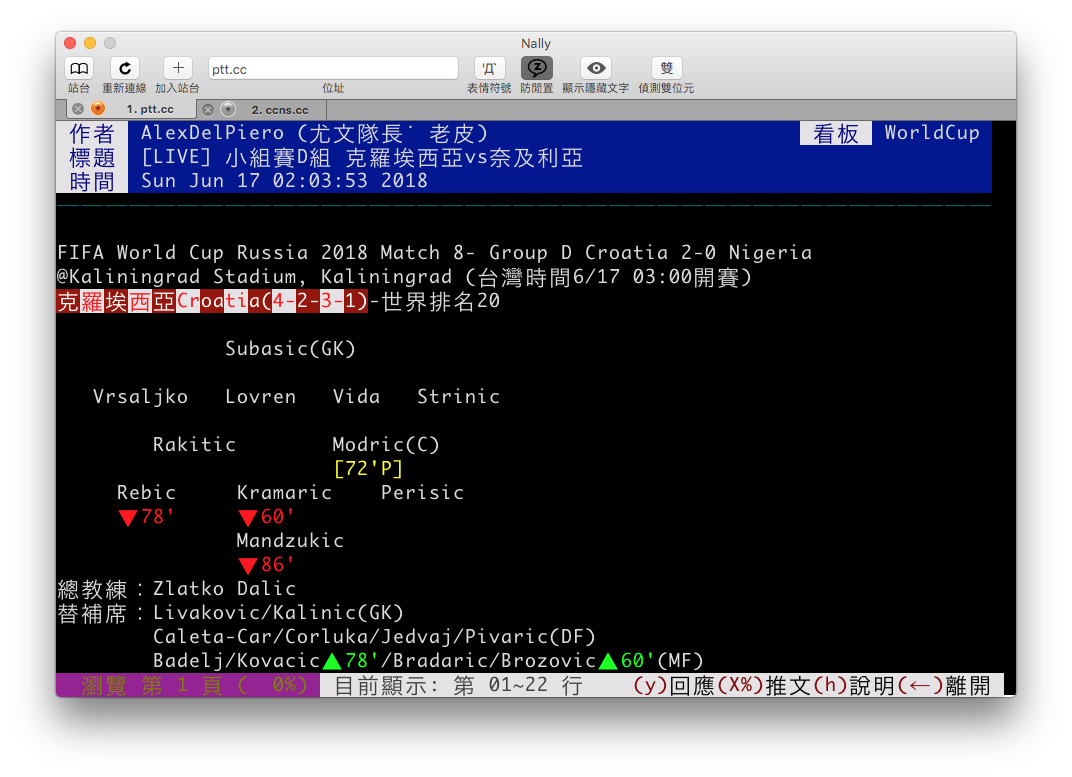Click the red 60' substitution marker under Kramaric

[266, 517]
